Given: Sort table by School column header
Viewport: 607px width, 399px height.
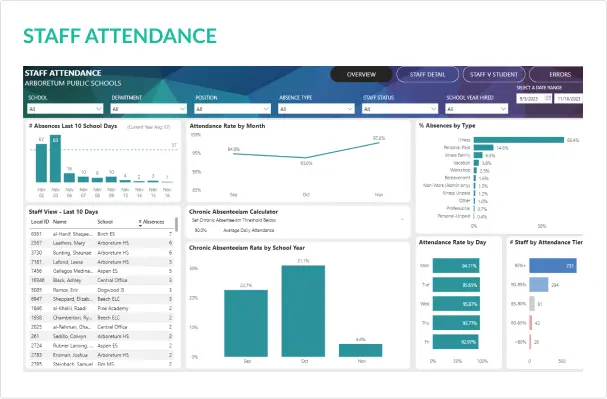Looking at the screenshot, I should pyautogui.click(x=105, y=222).
